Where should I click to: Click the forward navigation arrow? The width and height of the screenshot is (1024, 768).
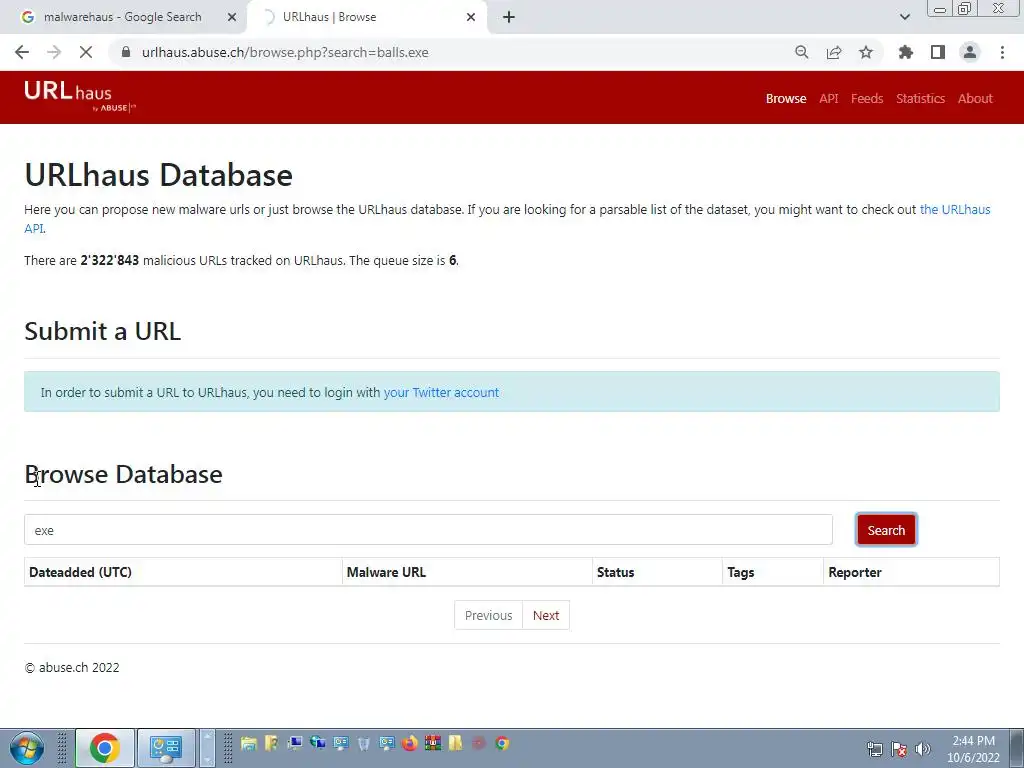click(x=54, y=52)
